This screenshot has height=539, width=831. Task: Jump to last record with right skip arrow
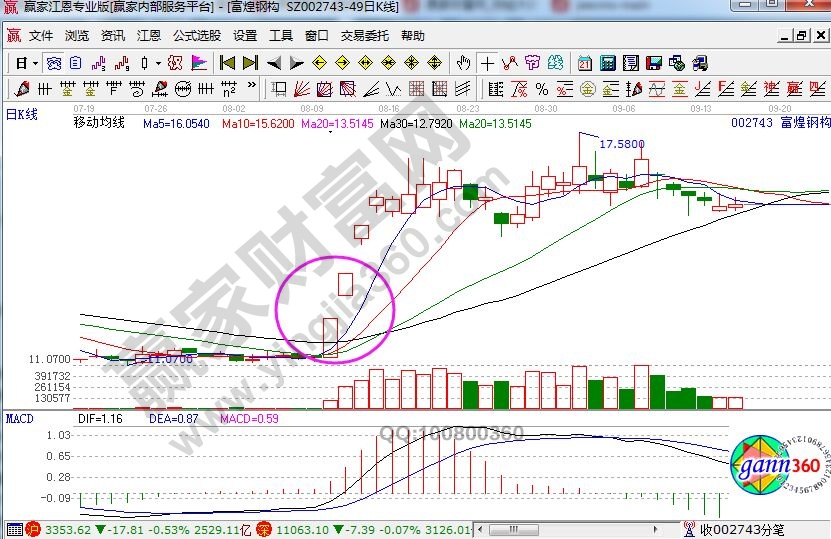coord(249,63)
